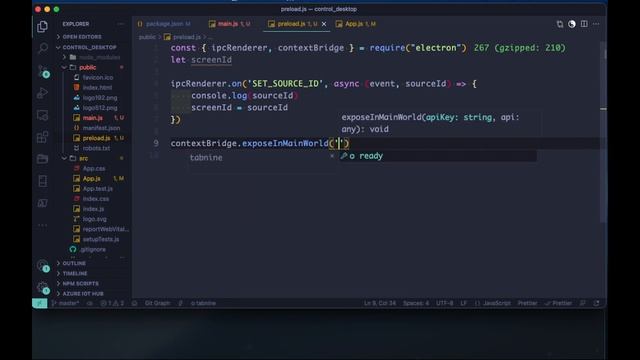Expand the Outline section

tap(74, 264)
